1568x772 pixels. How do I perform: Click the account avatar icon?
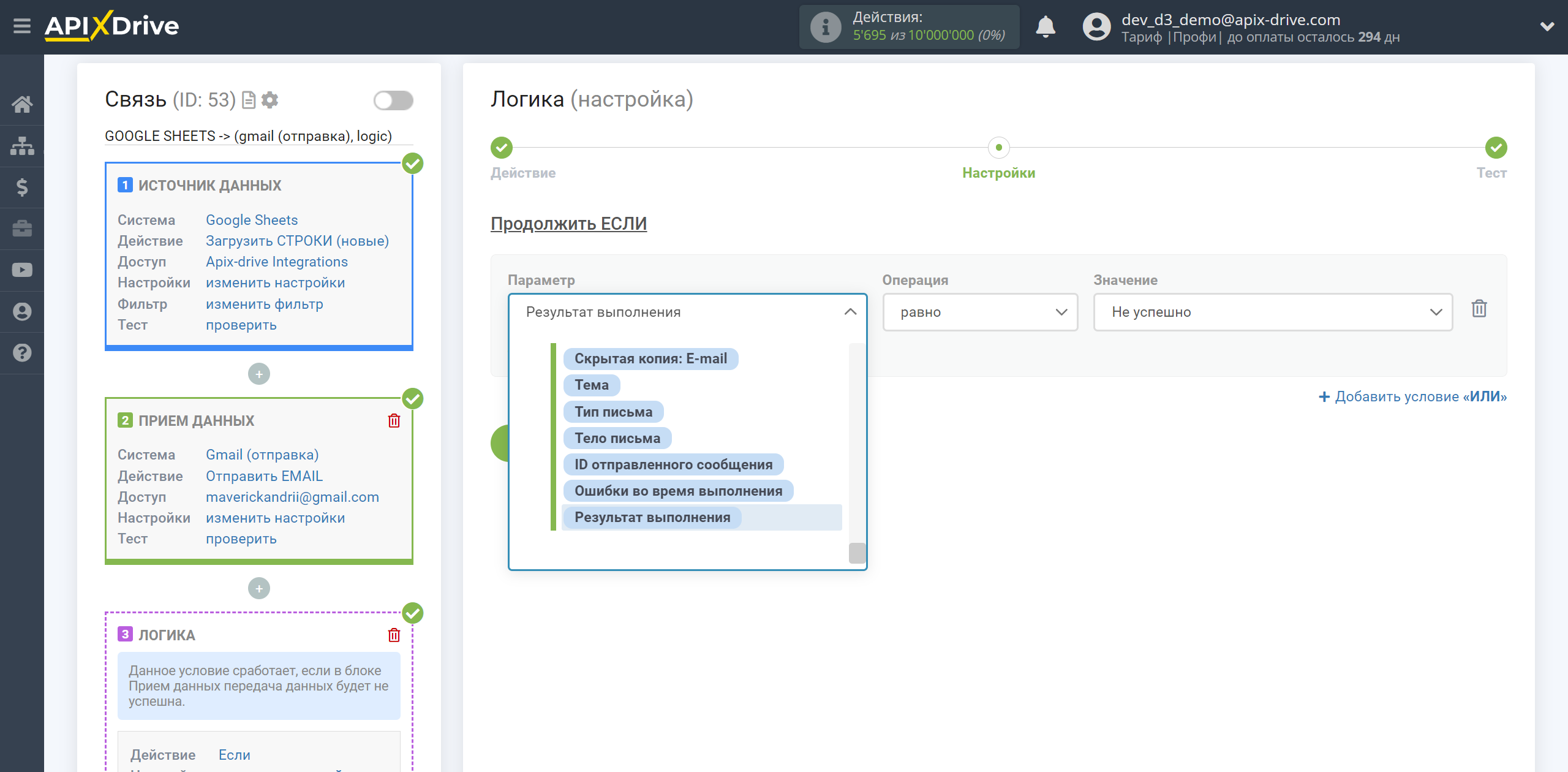1096,27
